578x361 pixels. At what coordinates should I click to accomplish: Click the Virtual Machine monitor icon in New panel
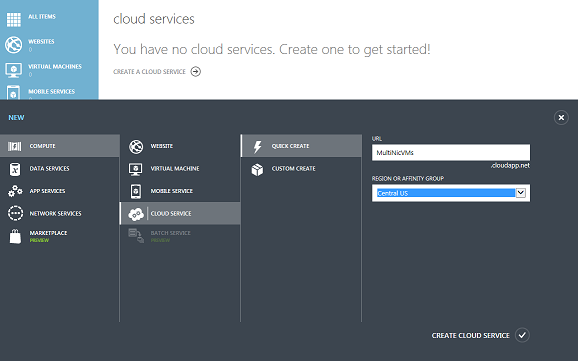(136, 169)
